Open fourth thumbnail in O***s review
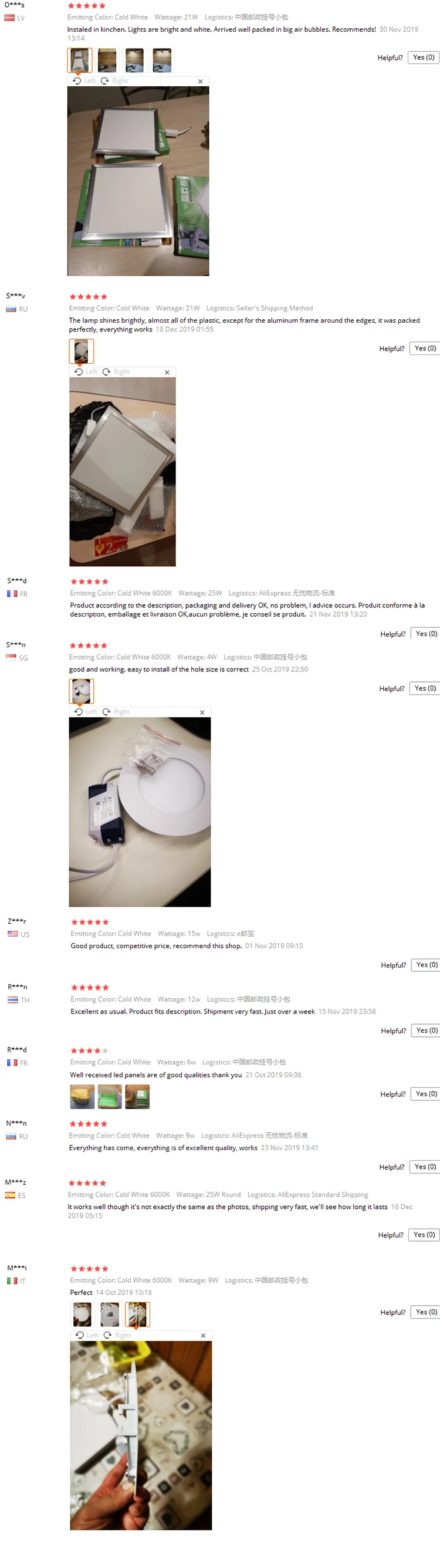440x1568 pixels. [162, 60]
